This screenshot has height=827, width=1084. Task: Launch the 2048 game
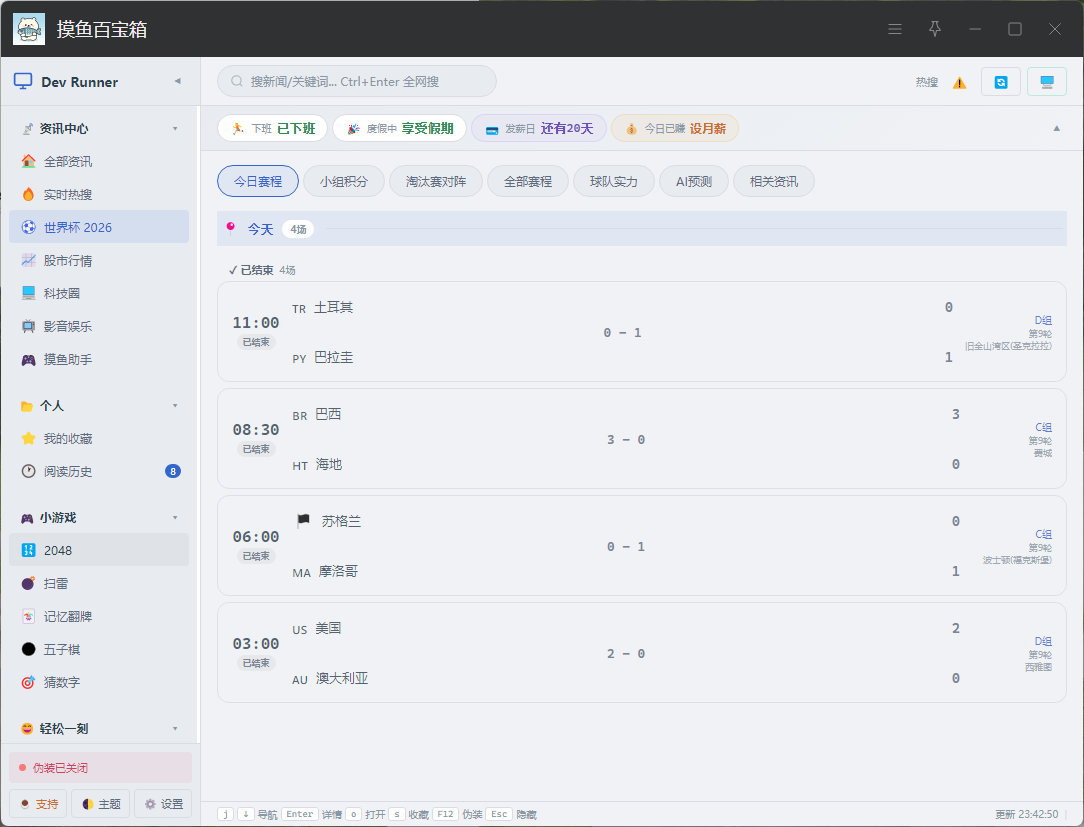pos(99,550)
